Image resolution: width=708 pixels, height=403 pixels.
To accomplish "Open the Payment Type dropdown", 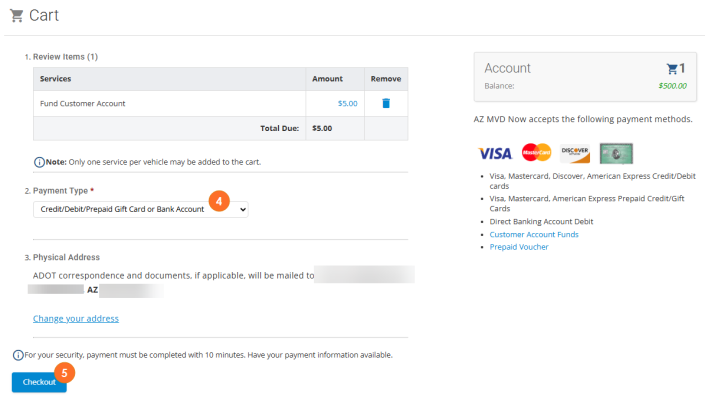I will (141, 209).
